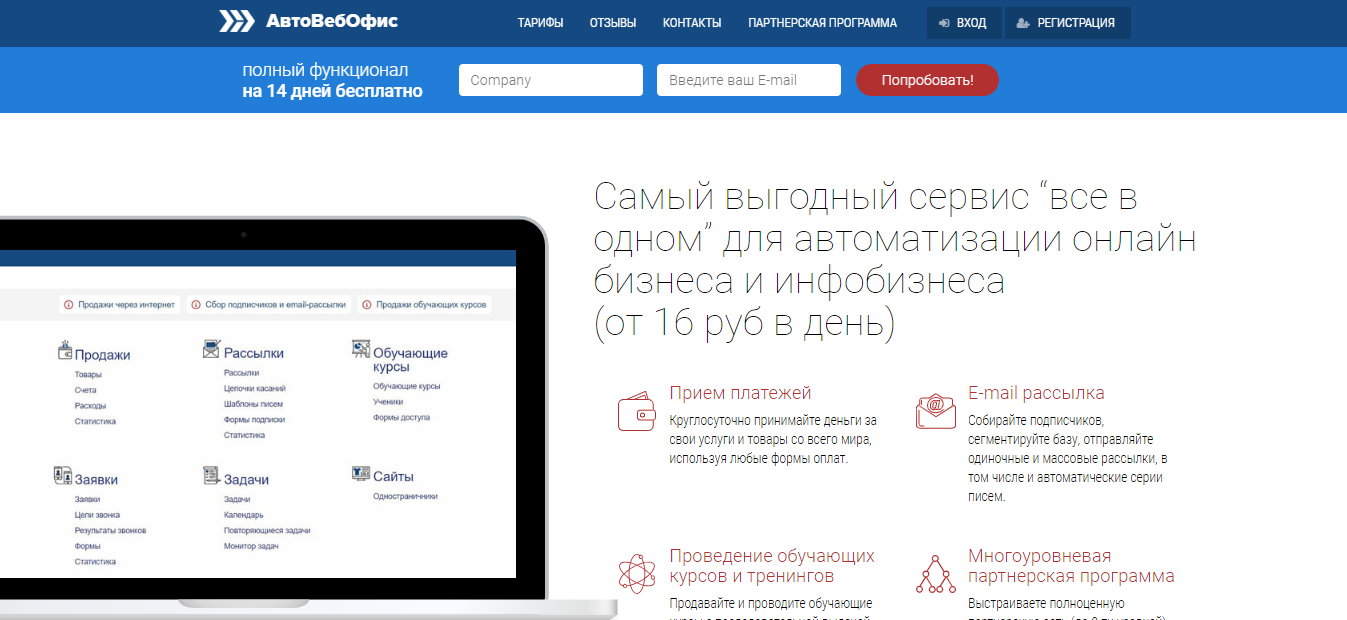This screenshot has width=1347, height=620.
Task: Click the АвтоВебОфис logo arrows icon
Action: pyautogui.click(x=237, y=21)
